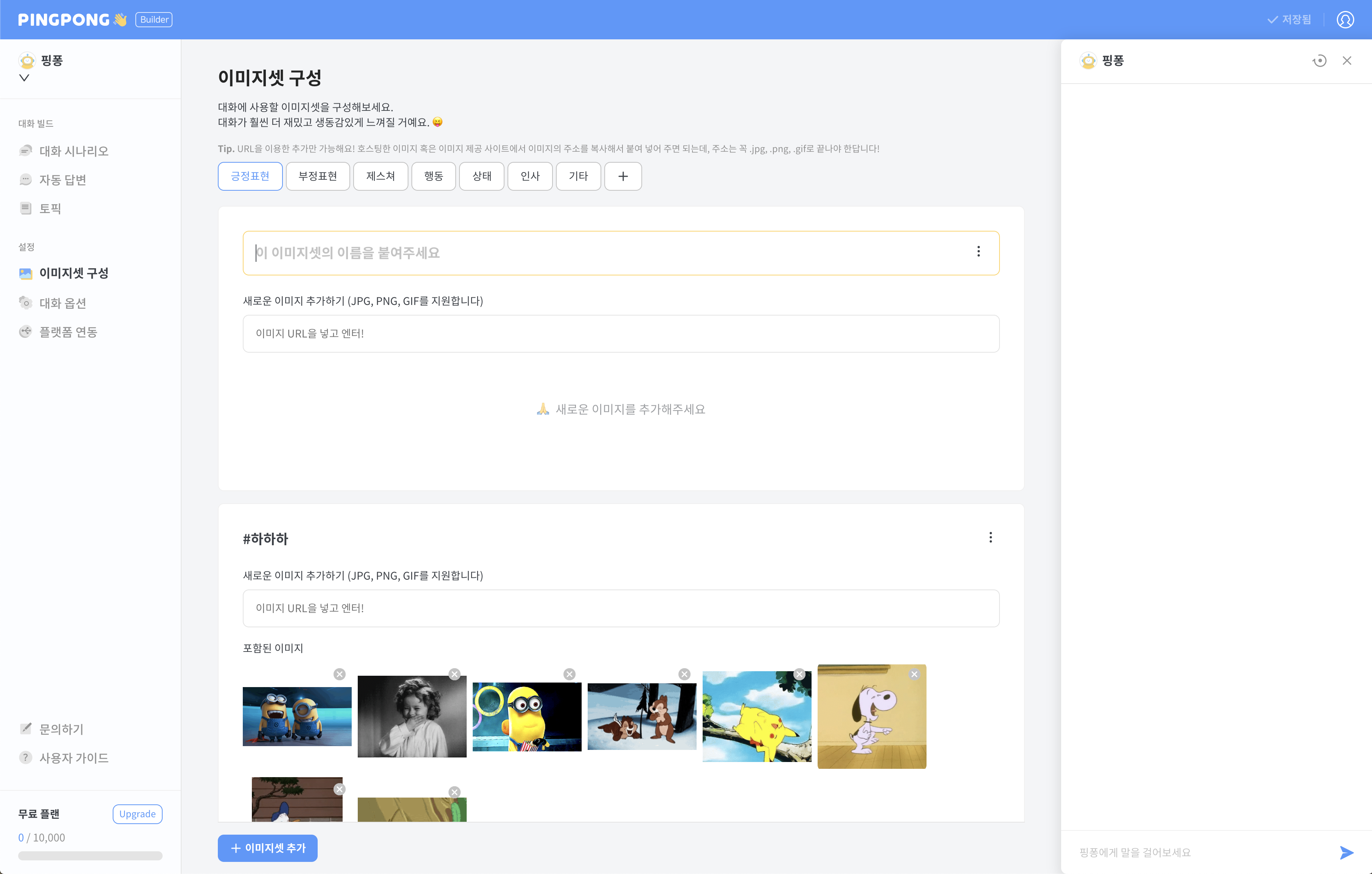Click the image URL field under #하하하
The height and width of the screenshot is (874, 1372).
pos(621,608)
